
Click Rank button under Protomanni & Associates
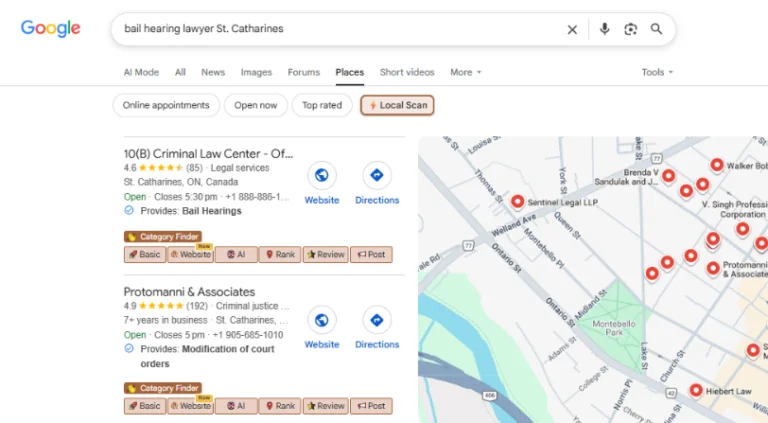tap(280, 406)
